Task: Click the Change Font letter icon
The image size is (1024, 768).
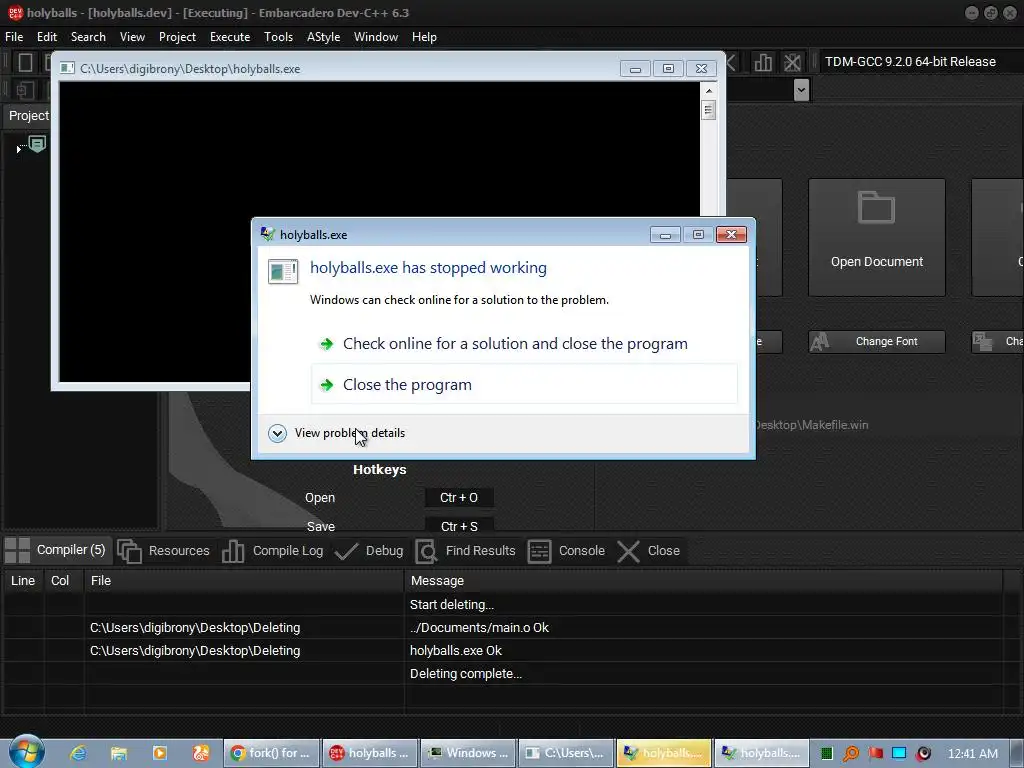Action: coord(820,342)
